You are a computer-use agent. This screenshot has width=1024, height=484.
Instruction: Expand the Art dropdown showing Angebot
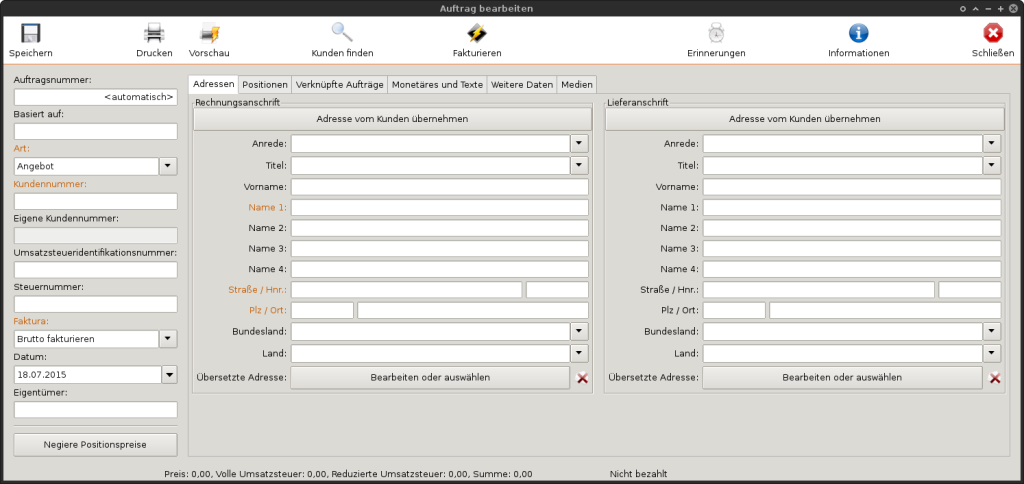tap(168, 167)
